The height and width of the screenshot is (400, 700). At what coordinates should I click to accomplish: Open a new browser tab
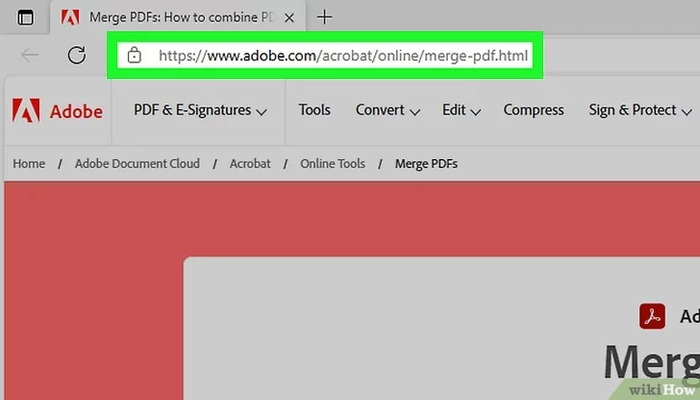325,17
